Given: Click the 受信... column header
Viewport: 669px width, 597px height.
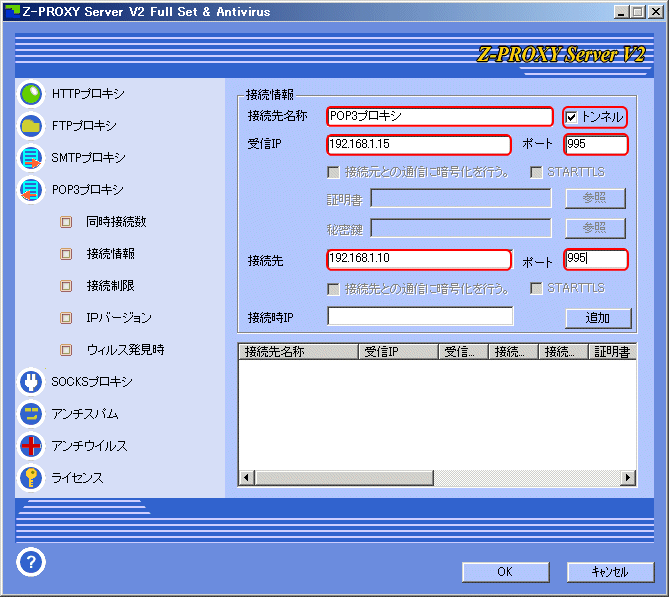Looking at the screenshot, I should 463,352.
